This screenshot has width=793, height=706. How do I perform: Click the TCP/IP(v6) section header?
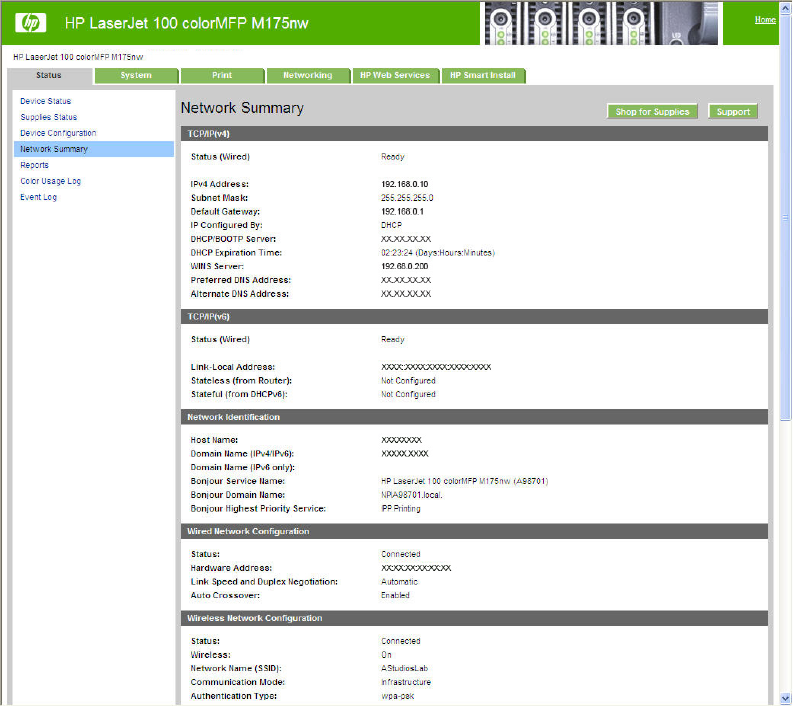tap(474, 317)
